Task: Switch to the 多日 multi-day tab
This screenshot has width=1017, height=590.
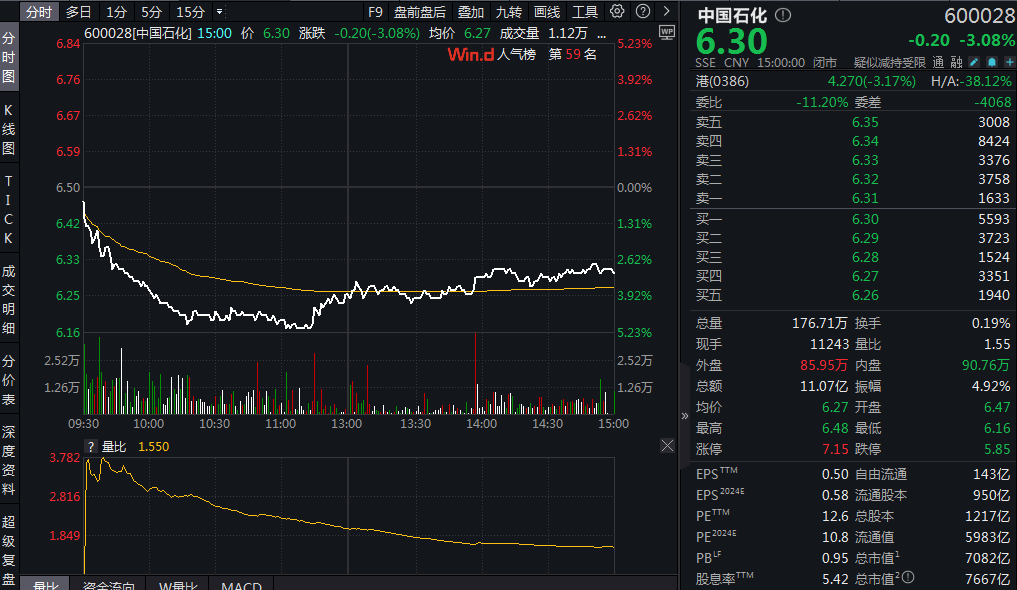Action: click(79, 12)
